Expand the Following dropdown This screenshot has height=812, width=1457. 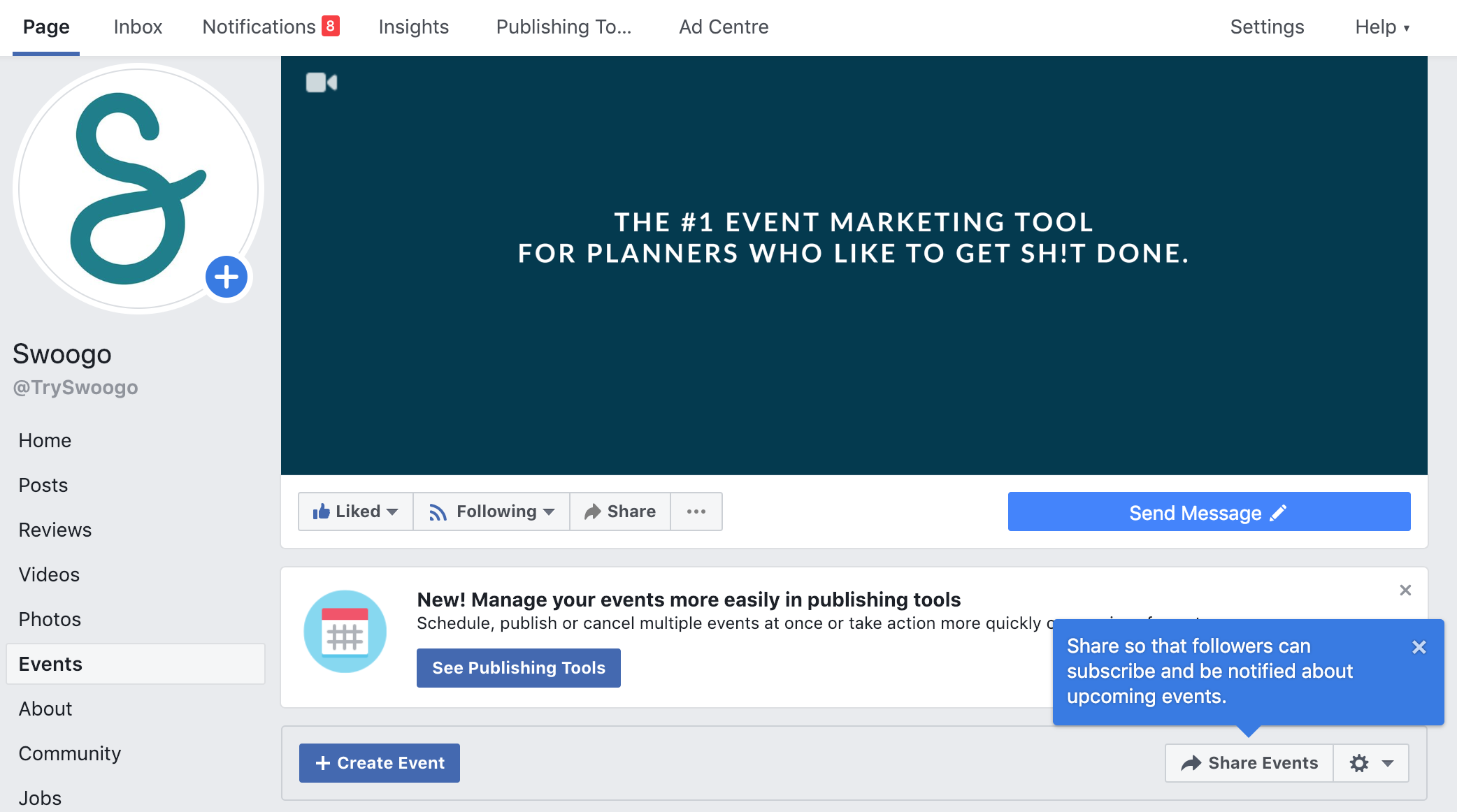tap(491, 512)
